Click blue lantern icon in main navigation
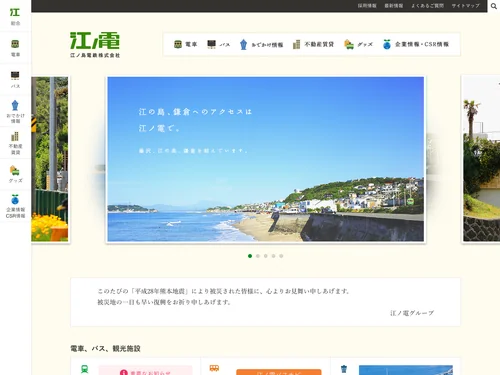The width and height of the screenshot is (500, 375). click(243, 44)
